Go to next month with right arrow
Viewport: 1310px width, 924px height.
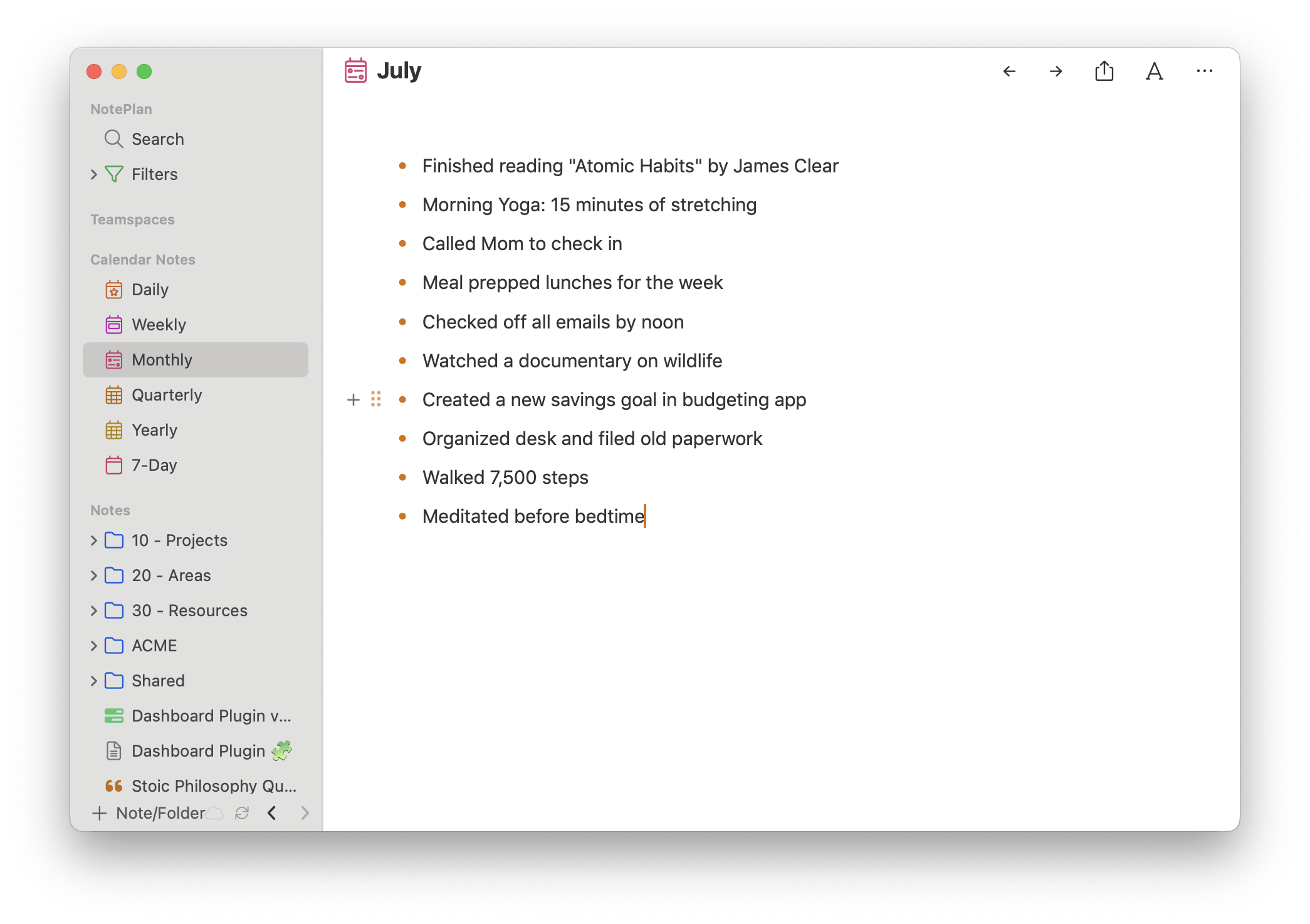tap(1056, 71)
